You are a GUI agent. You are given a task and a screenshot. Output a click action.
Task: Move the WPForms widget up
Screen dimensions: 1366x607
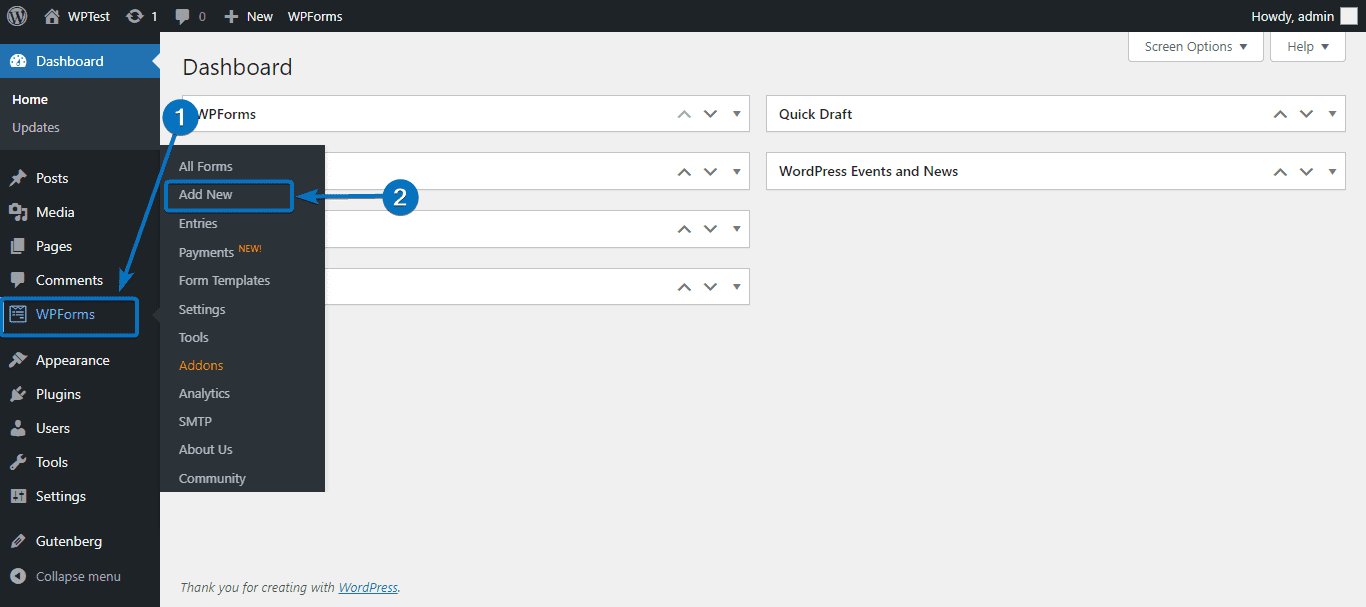click(x=684, y=114)
